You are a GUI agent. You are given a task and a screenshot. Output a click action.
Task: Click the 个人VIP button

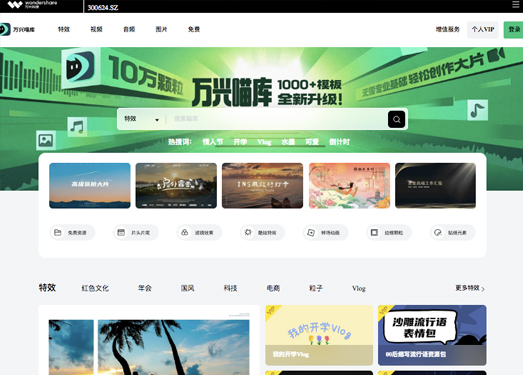(483, 30)
